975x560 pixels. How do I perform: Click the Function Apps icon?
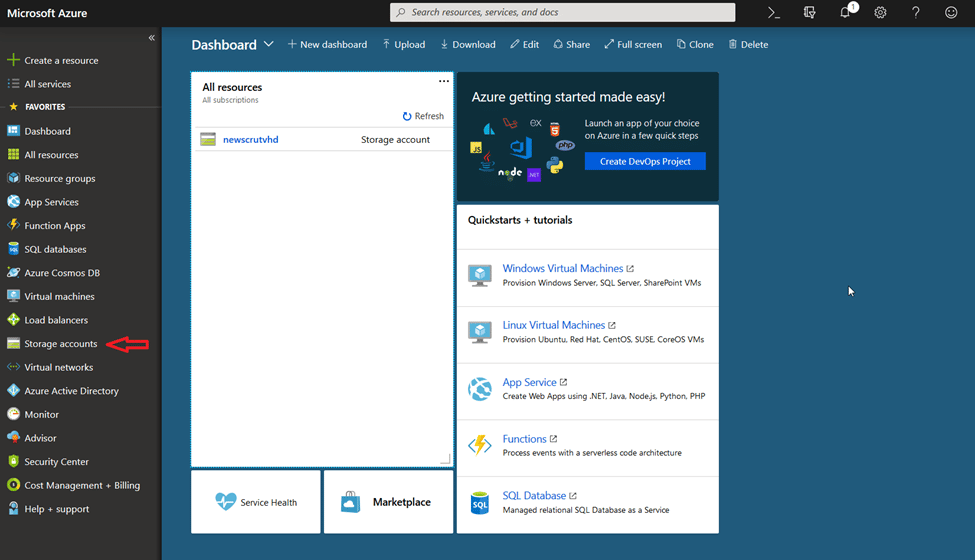pos(13,225)
